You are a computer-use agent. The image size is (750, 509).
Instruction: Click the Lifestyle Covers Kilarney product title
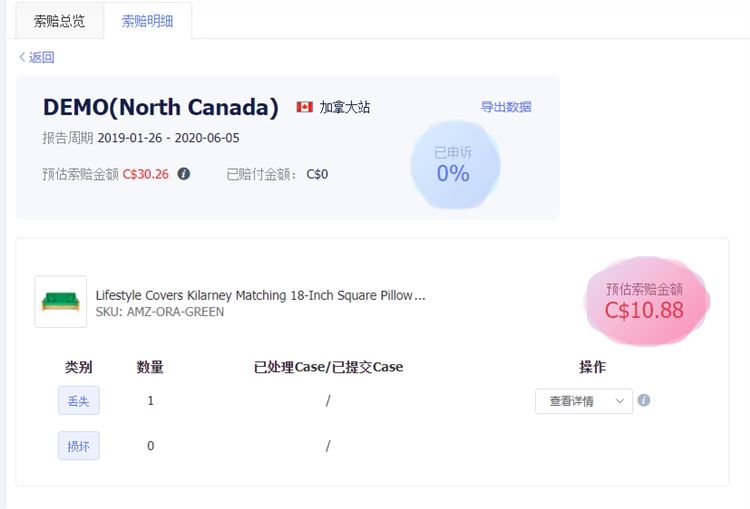pyautogui.click(x=260, y=295)
